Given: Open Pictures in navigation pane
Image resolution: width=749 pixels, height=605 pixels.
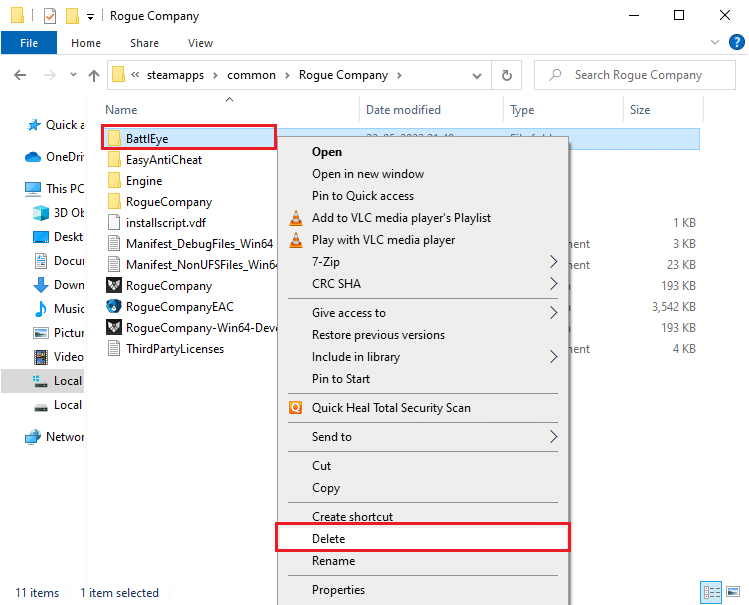Looking at the screenshot, I should click(58, 333).
